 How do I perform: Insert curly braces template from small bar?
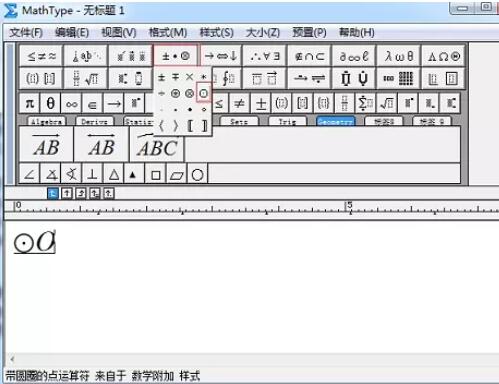(x=323, y=104)
